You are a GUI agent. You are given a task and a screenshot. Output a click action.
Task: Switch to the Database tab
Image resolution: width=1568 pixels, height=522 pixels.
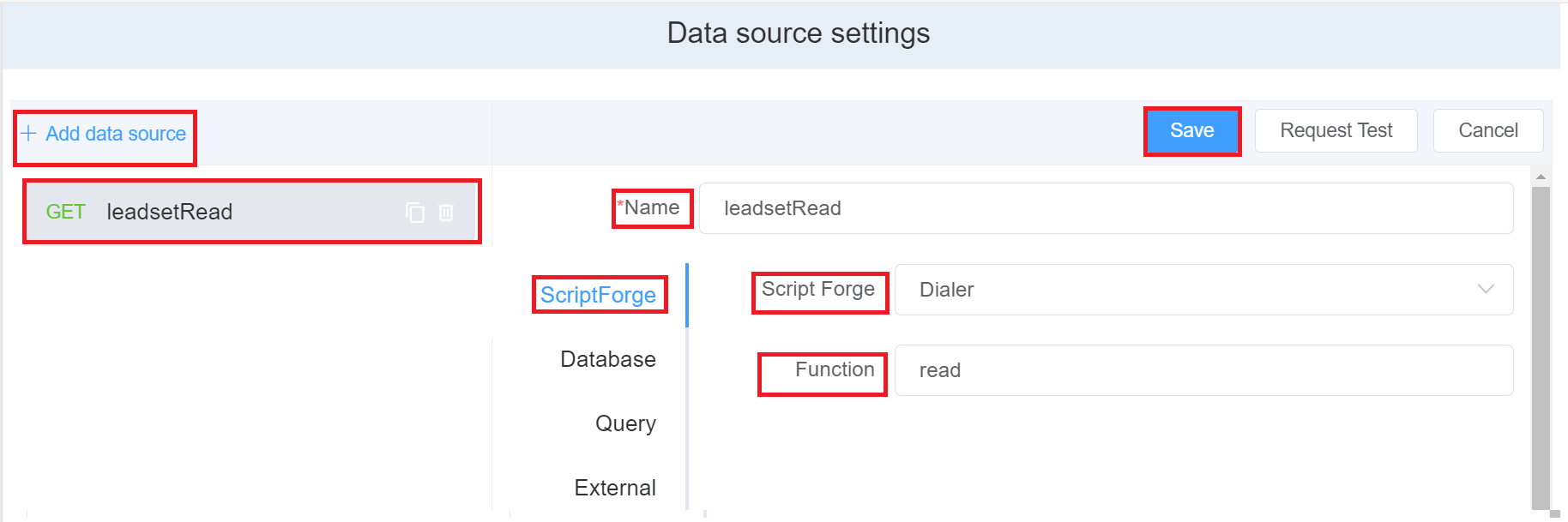coord(607,359)
